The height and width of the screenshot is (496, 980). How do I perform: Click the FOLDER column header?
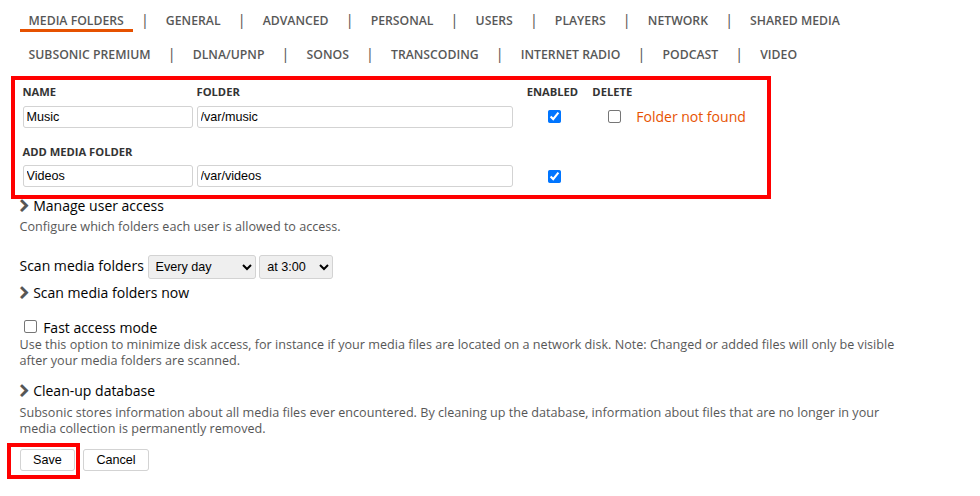pyautogui.click(x=218, y=92)
